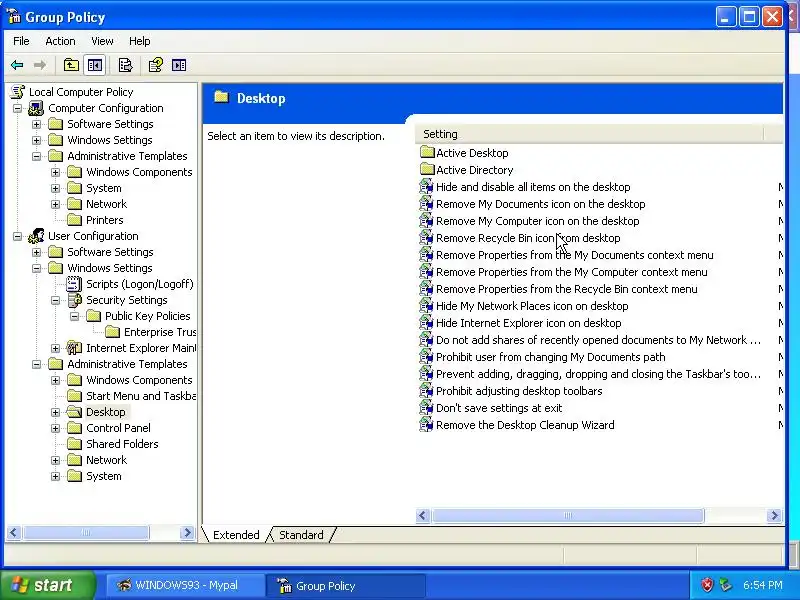Click the policy icon for Hide and disable all items
Viewport: 800px width, 600px height.
[x=426, y=187]
